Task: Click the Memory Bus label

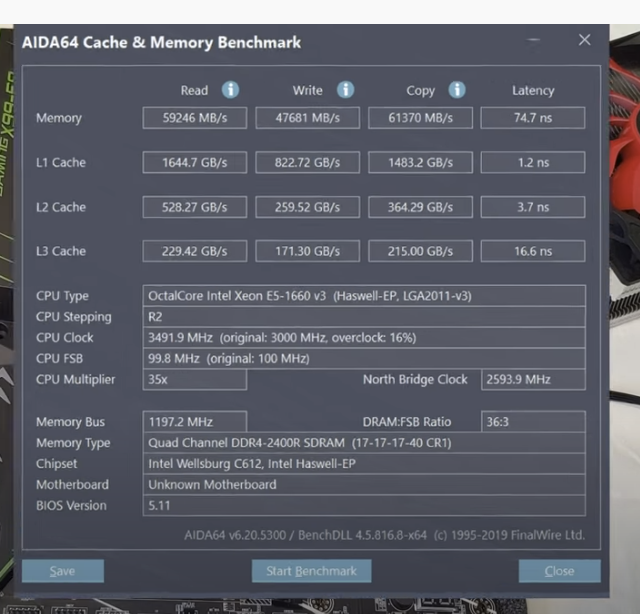Action: click(70, 422)
